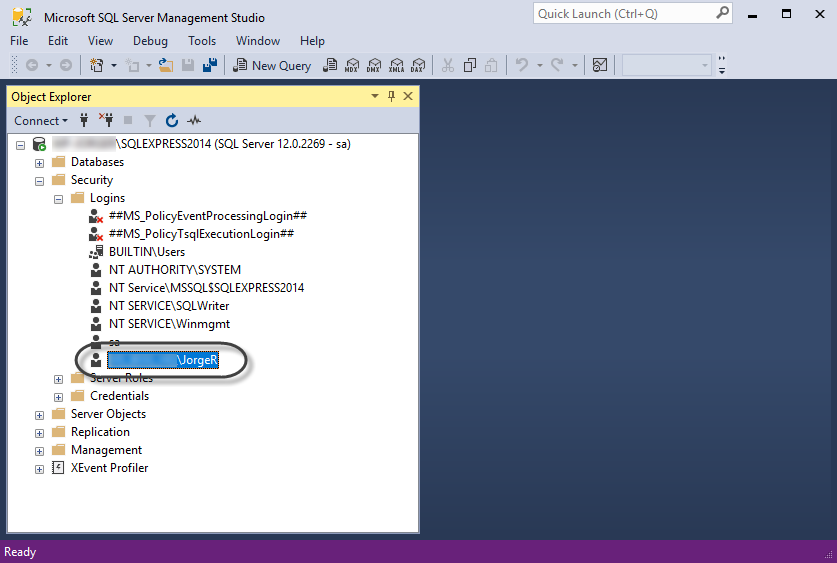837x563 pixels.
Task: Click the Quick Launch search box
Action: click(633, 13)
